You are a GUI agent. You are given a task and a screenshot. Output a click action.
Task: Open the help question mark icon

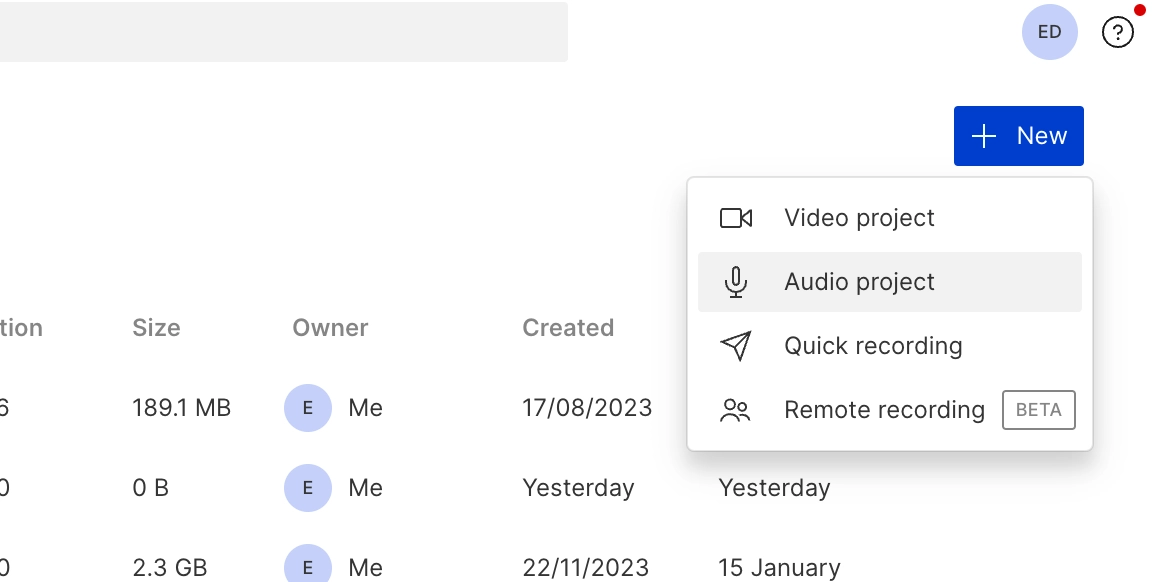coord(1117,31)
